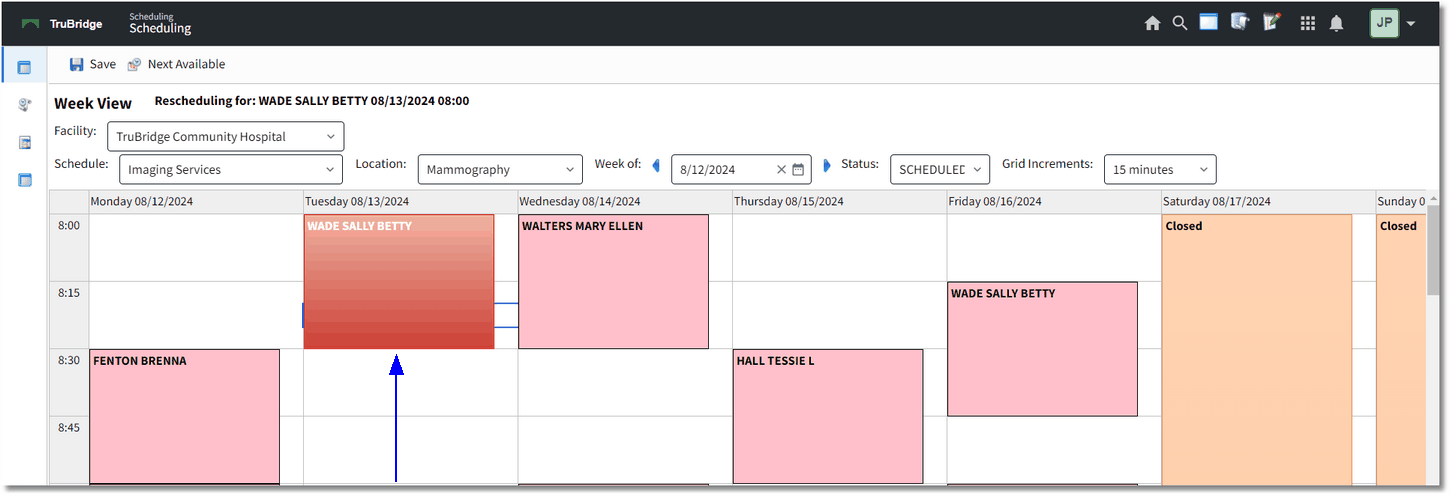Screen dimensions: 1450x496
Task: Click the Wednesday 08/14/2024 column header
Action: tap(625, 202)
